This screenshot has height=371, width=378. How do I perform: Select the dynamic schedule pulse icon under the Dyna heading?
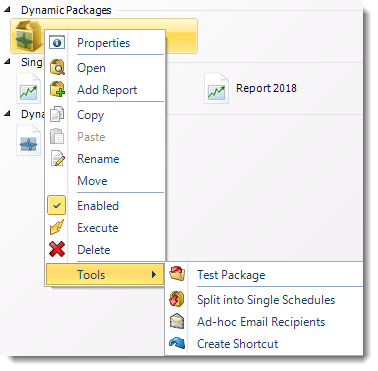click(29, 140)
